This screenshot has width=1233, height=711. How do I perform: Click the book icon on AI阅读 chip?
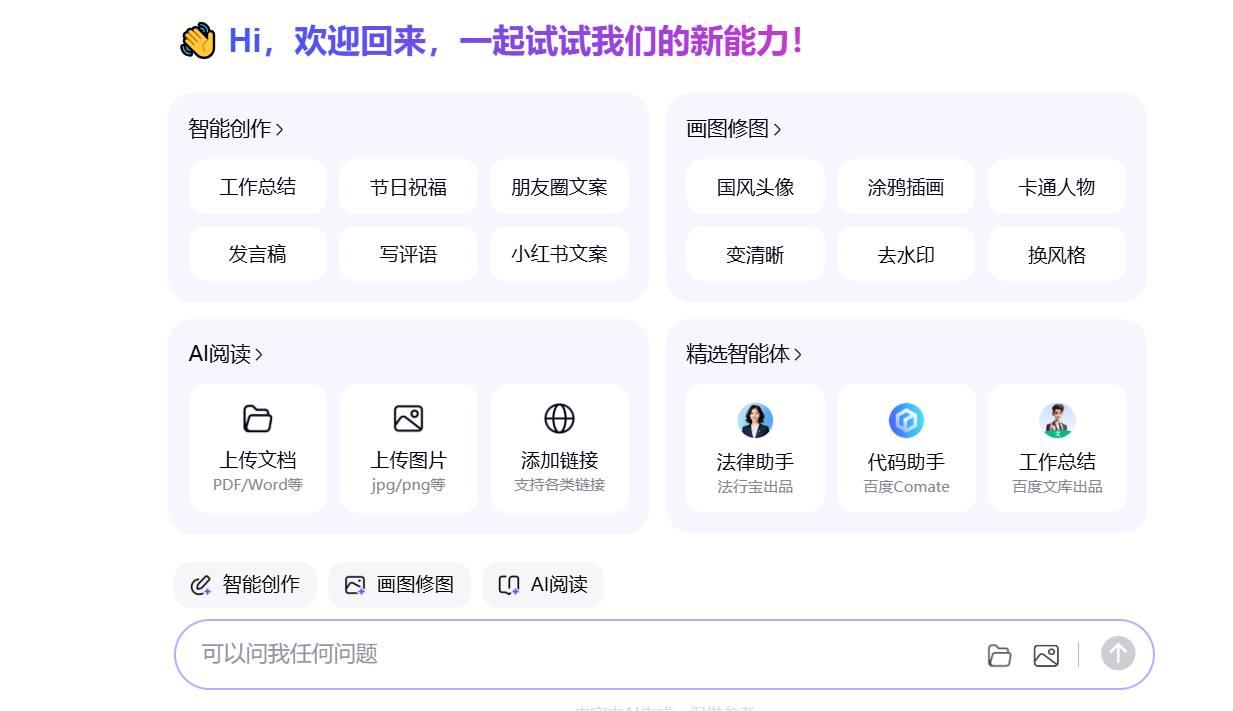[509, 585]
